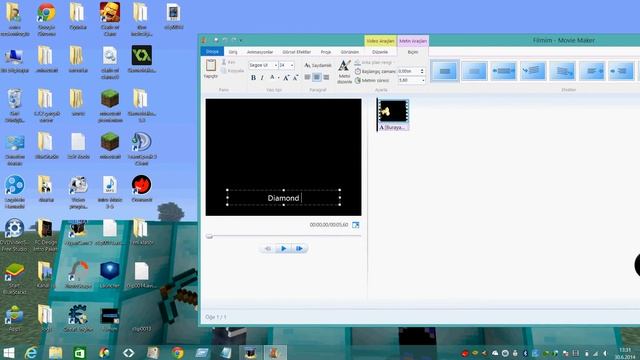The width and height of the screenshot is (640, 360).
Task: Click the Kes cut command
Action: click(x=229, y=62)
